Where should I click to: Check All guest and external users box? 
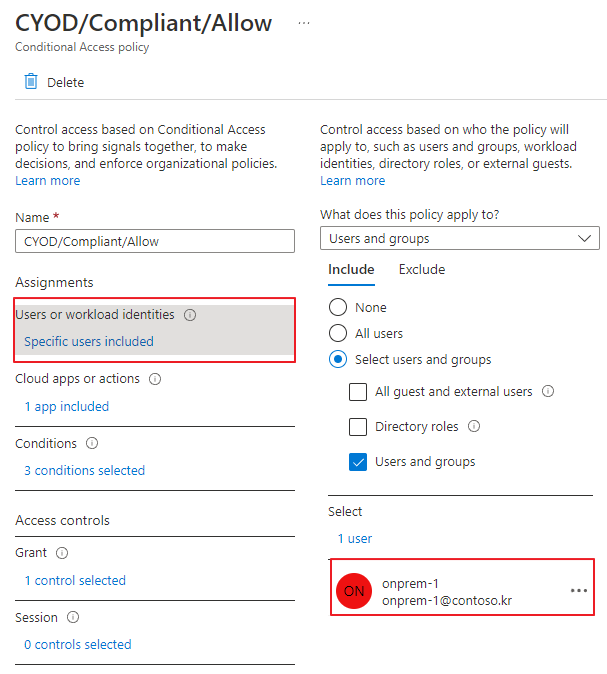(358, 392)
